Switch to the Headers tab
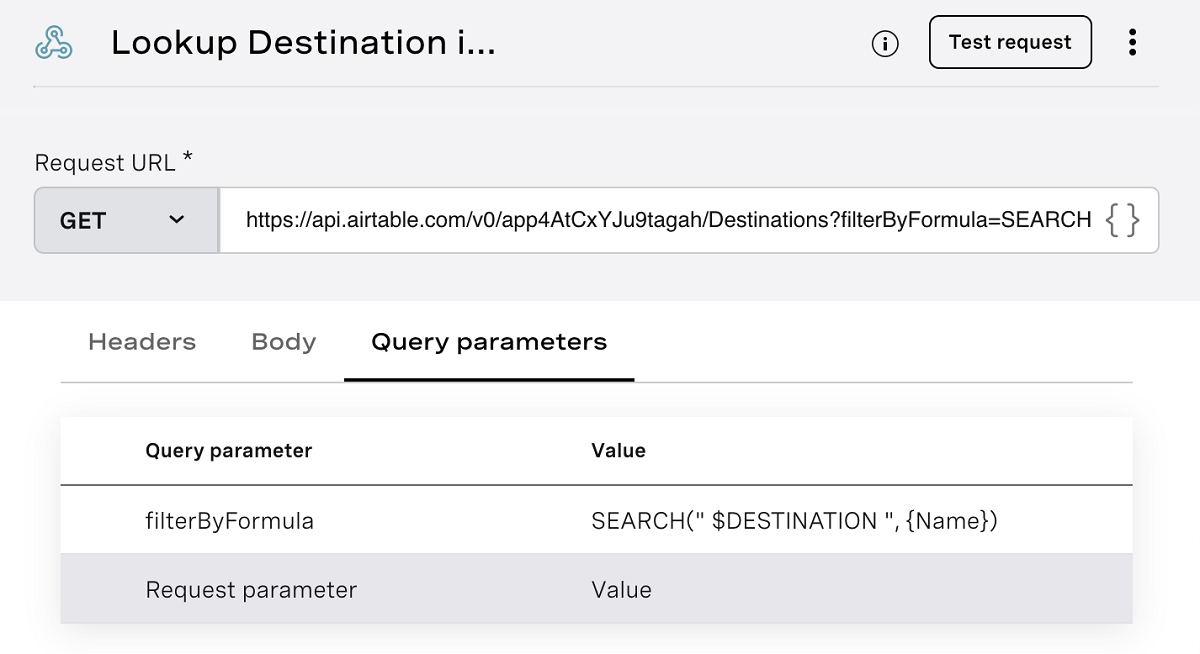 click(x=142, y=342)
